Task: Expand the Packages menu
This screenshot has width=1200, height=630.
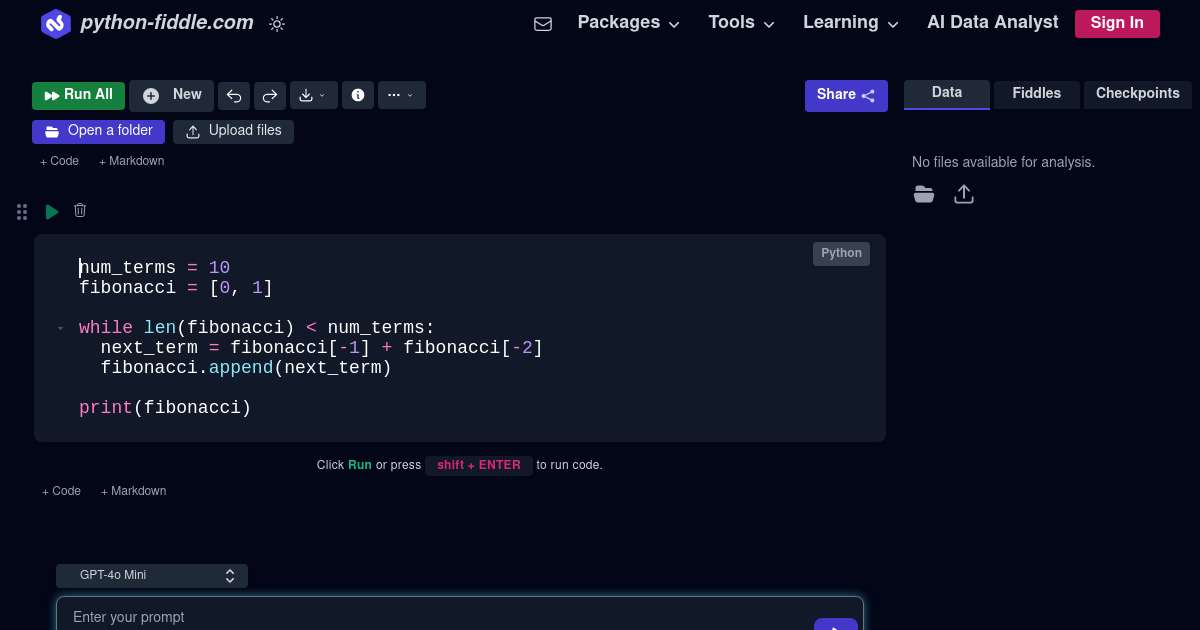Action: pos(628,22)
